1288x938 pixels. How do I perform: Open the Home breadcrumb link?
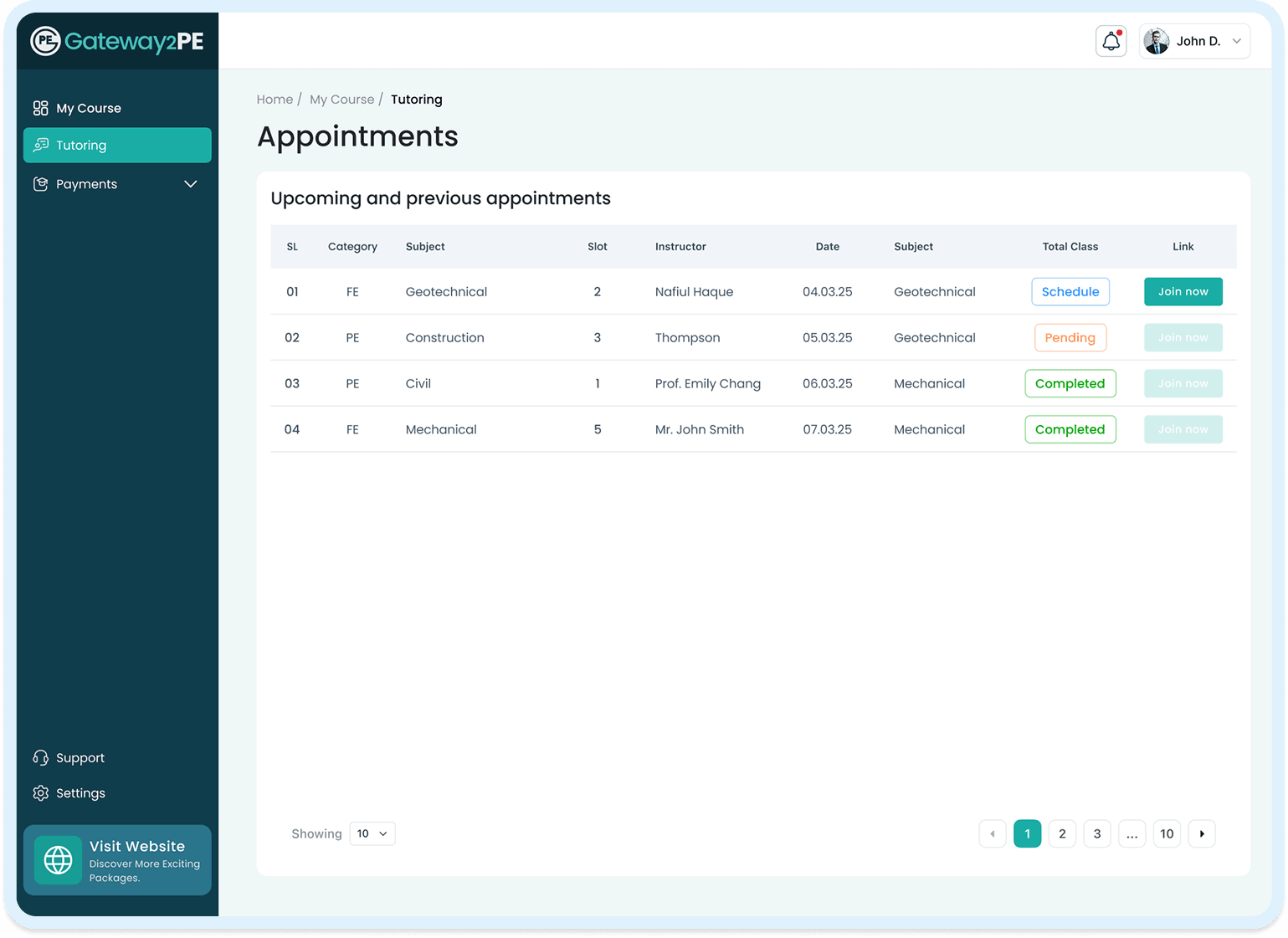[275, 99]
